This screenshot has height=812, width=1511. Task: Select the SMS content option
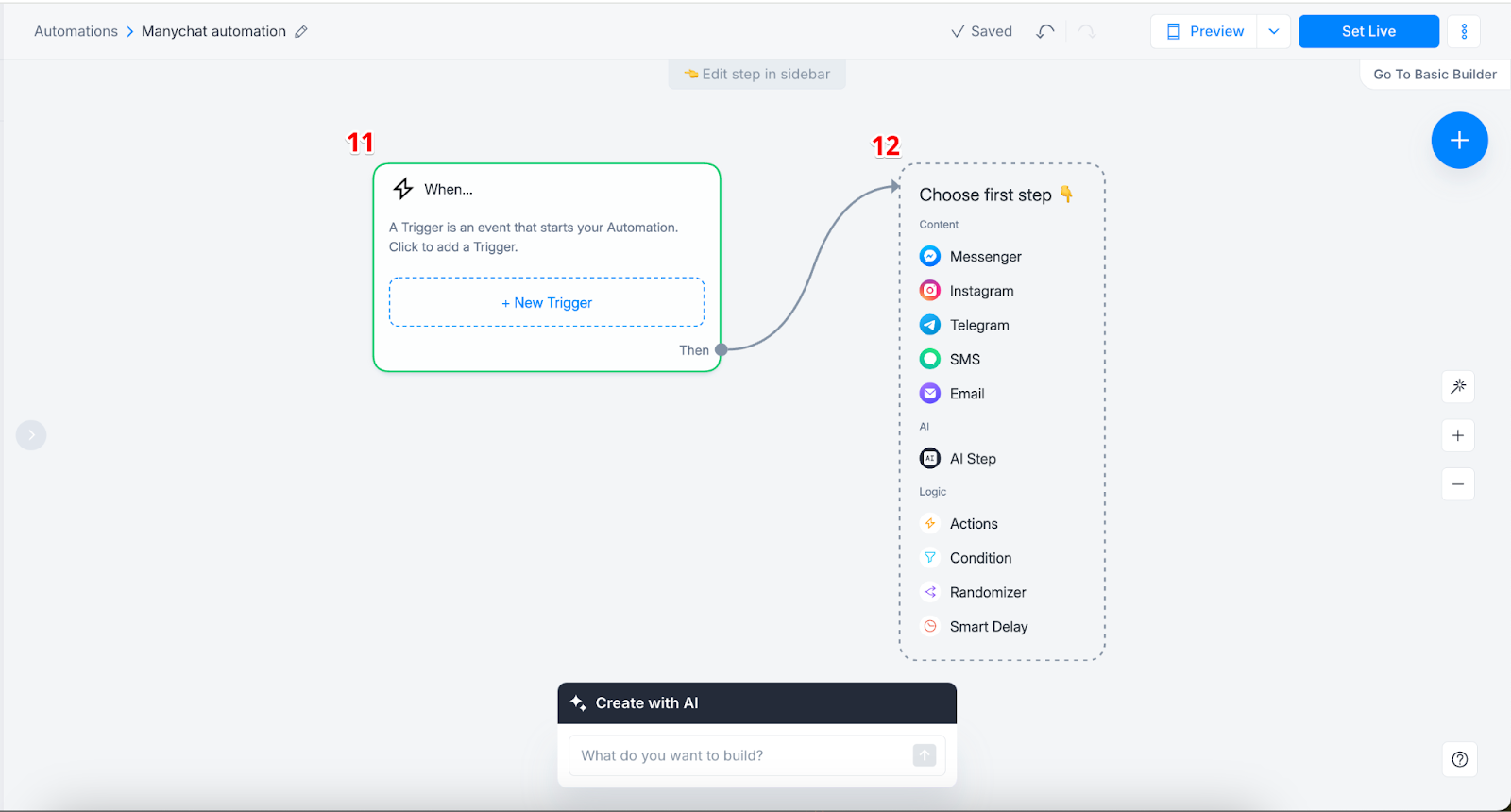pyautogui.click(x=965, y=359)
